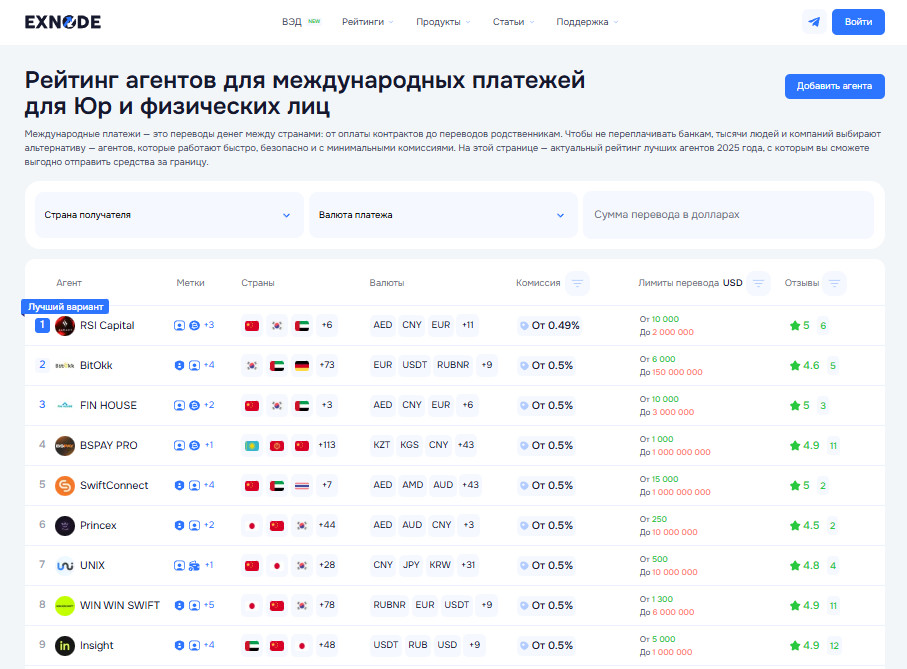Click the Insight agent logo
The width and height of the screenshot is (907, 669).
point(65,646)
